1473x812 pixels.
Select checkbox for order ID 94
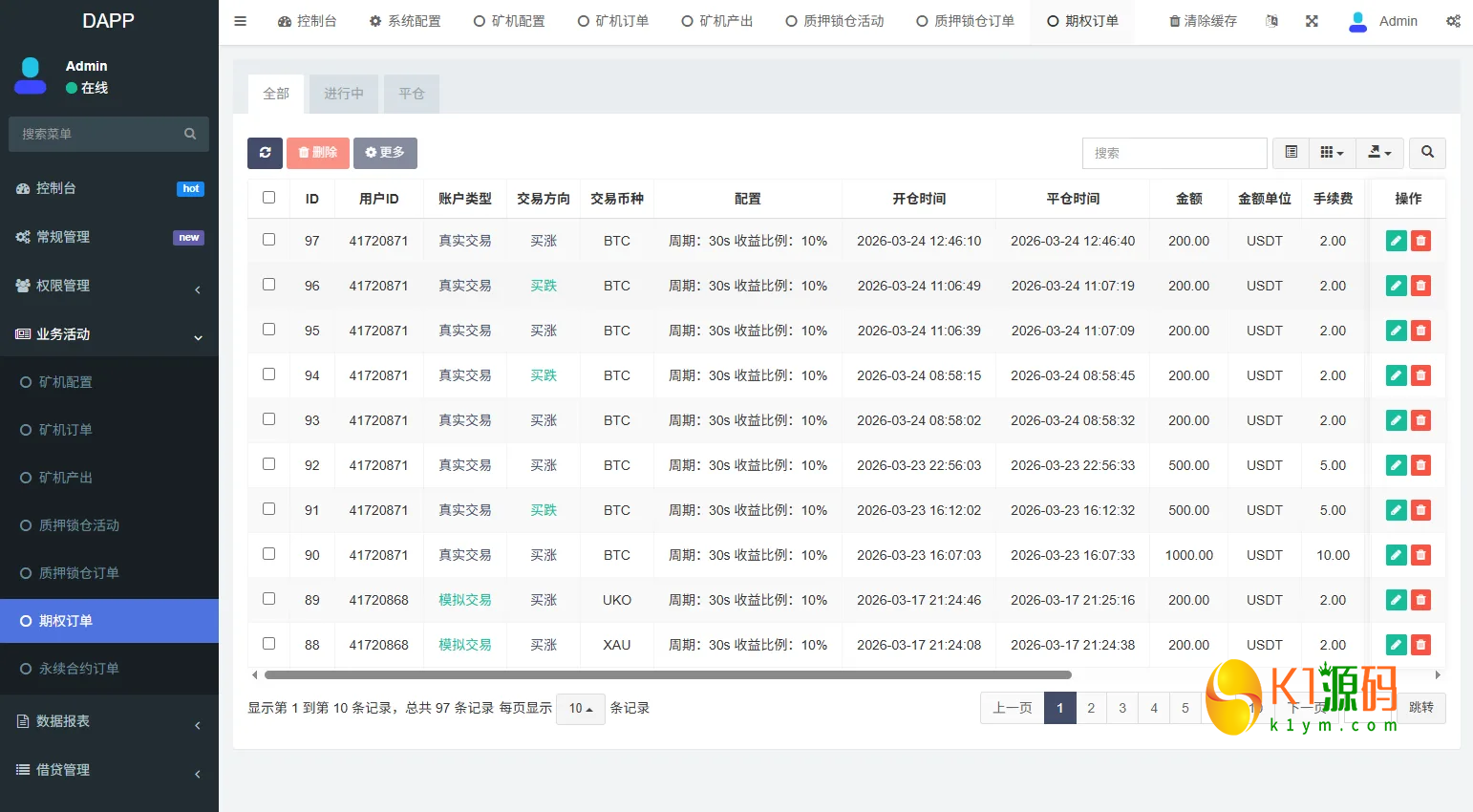pos(268,374)
